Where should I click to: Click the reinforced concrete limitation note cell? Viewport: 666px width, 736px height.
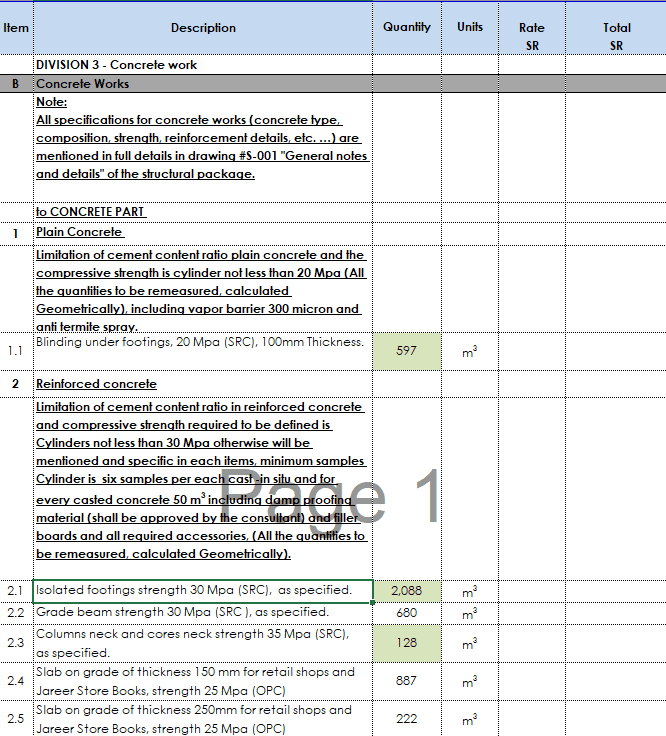(203, 488)
